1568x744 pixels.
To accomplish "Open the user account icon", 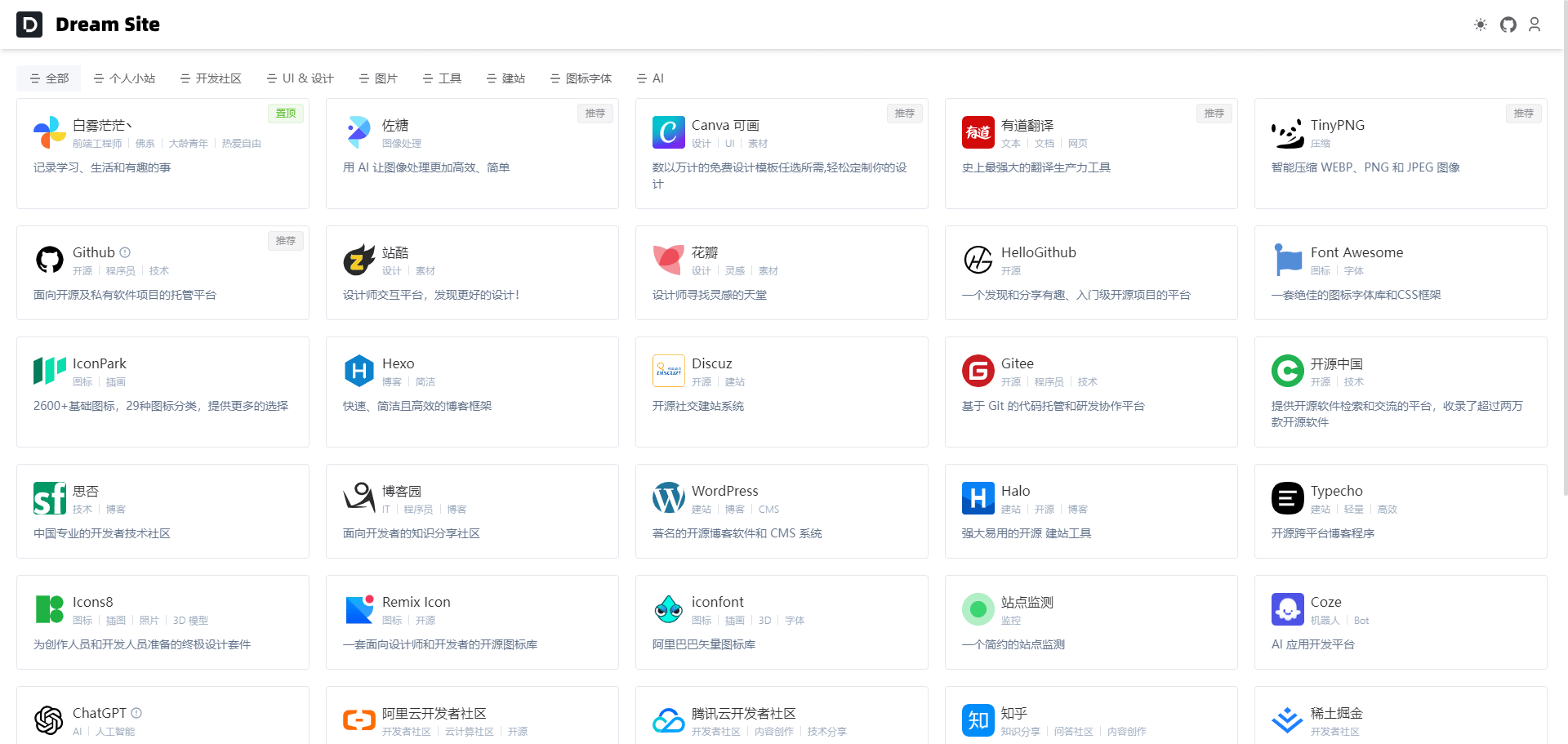I will (x=1535, y=25).
